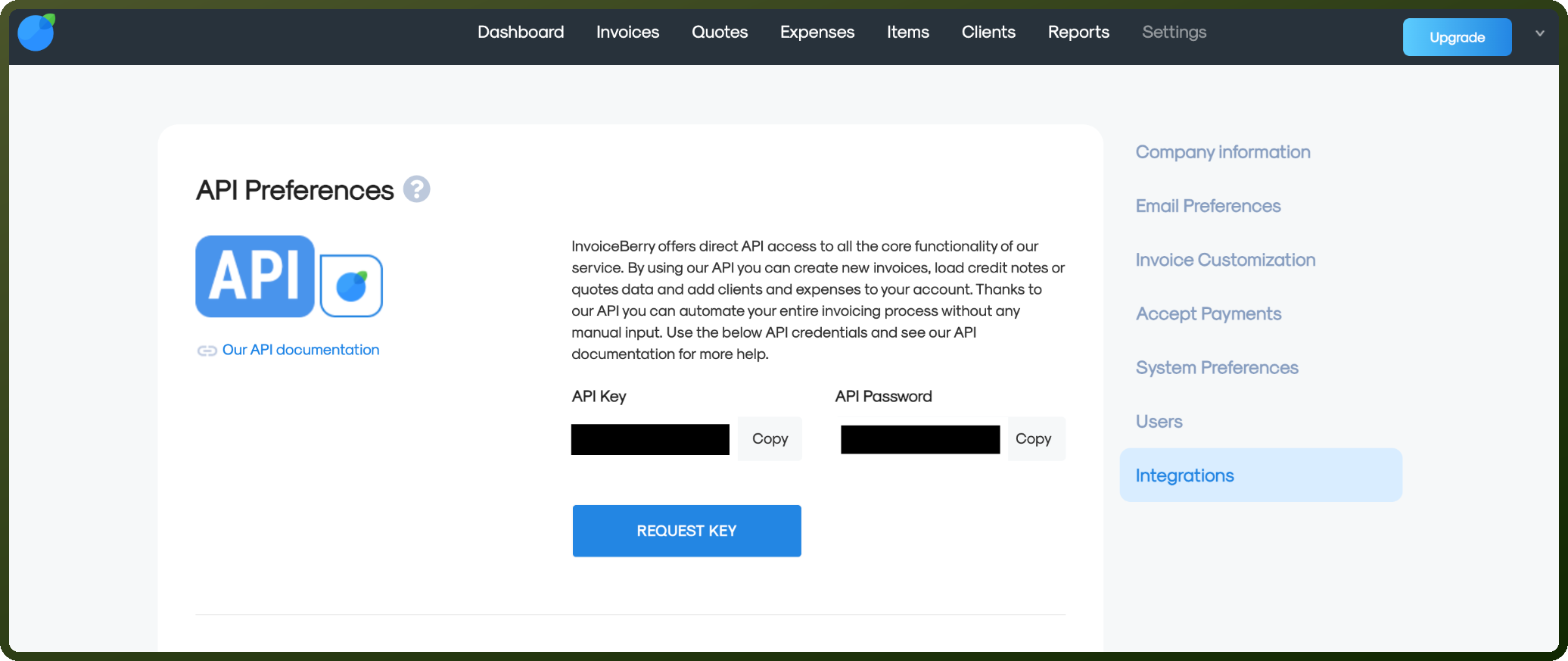Viewport: 1568px width, 661px height.
Task: Open Company information settings
Action: pyautogui.click(x=1223, y=152)
